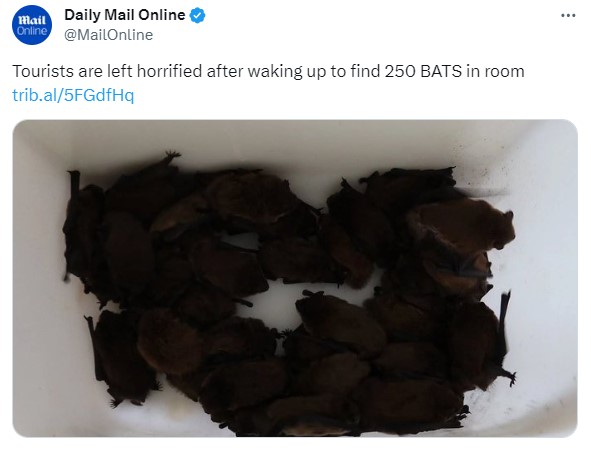Click the tweet text about horrified tourists

[x=268, y=71]
